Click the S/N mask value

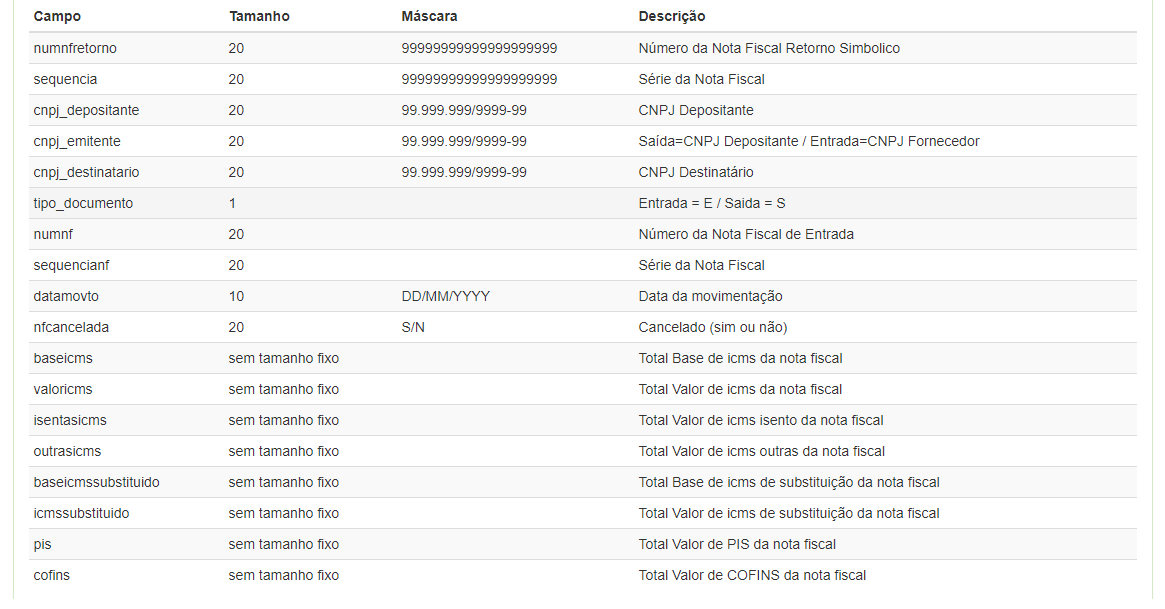click(413, 327)
